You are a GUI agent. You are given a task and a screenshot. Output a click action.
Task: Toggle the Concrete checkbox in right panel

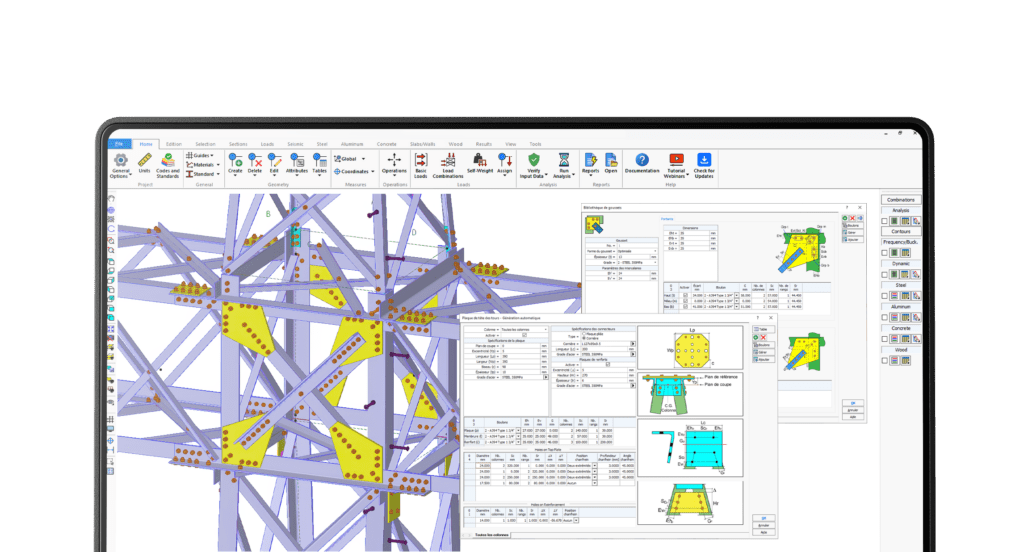885,339
